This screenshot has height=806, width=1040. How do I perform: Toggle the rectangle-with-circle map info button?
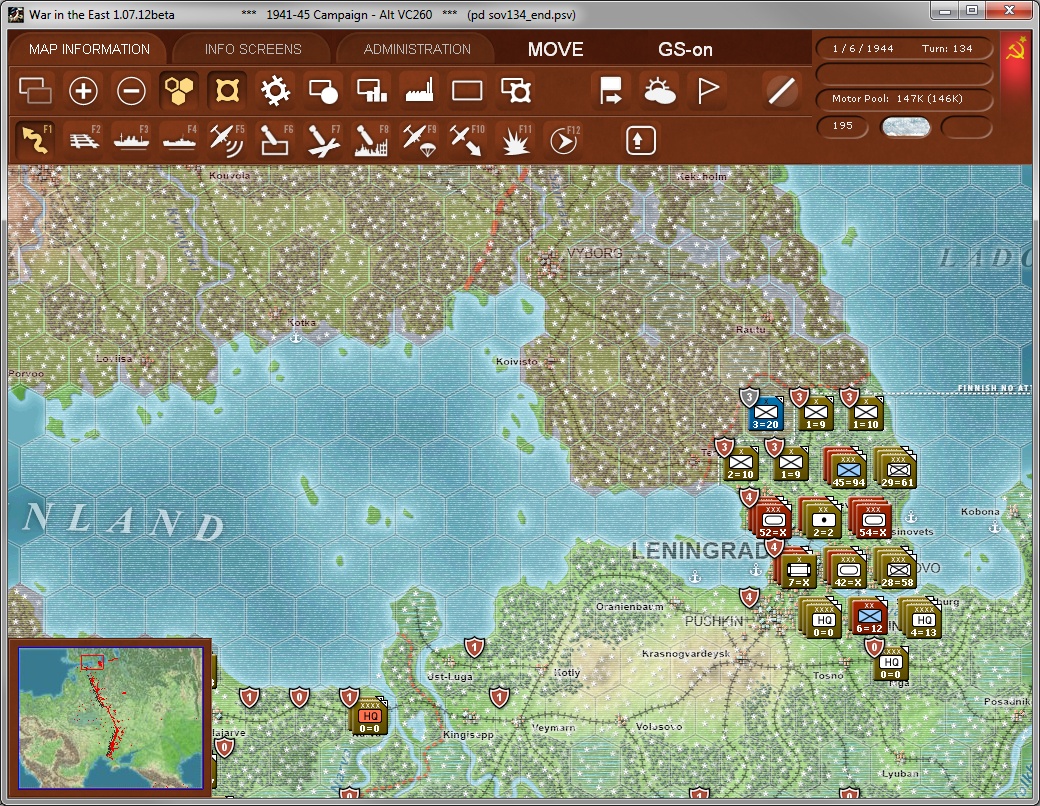tap(323, 91)
